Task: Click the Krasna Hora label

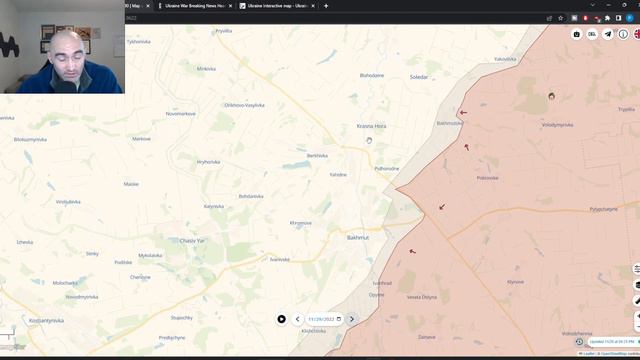Action: [x=371, y=126]
